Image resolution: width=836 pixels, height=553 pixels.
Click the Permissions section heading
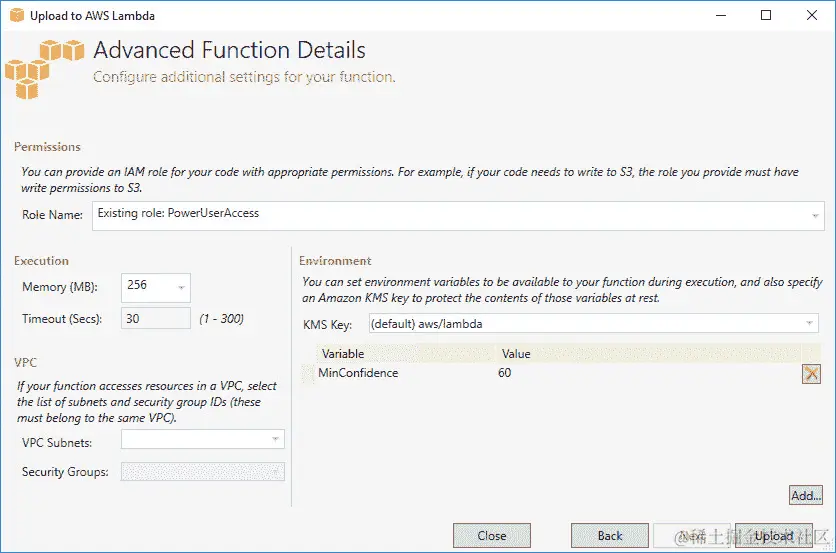tap(47, 147)
